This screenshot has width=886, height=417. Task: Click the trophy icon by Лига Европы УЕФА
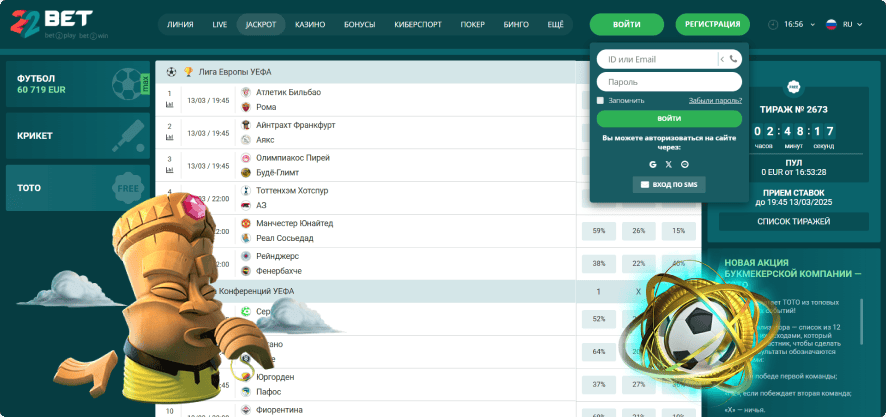(x=188, y=72)
